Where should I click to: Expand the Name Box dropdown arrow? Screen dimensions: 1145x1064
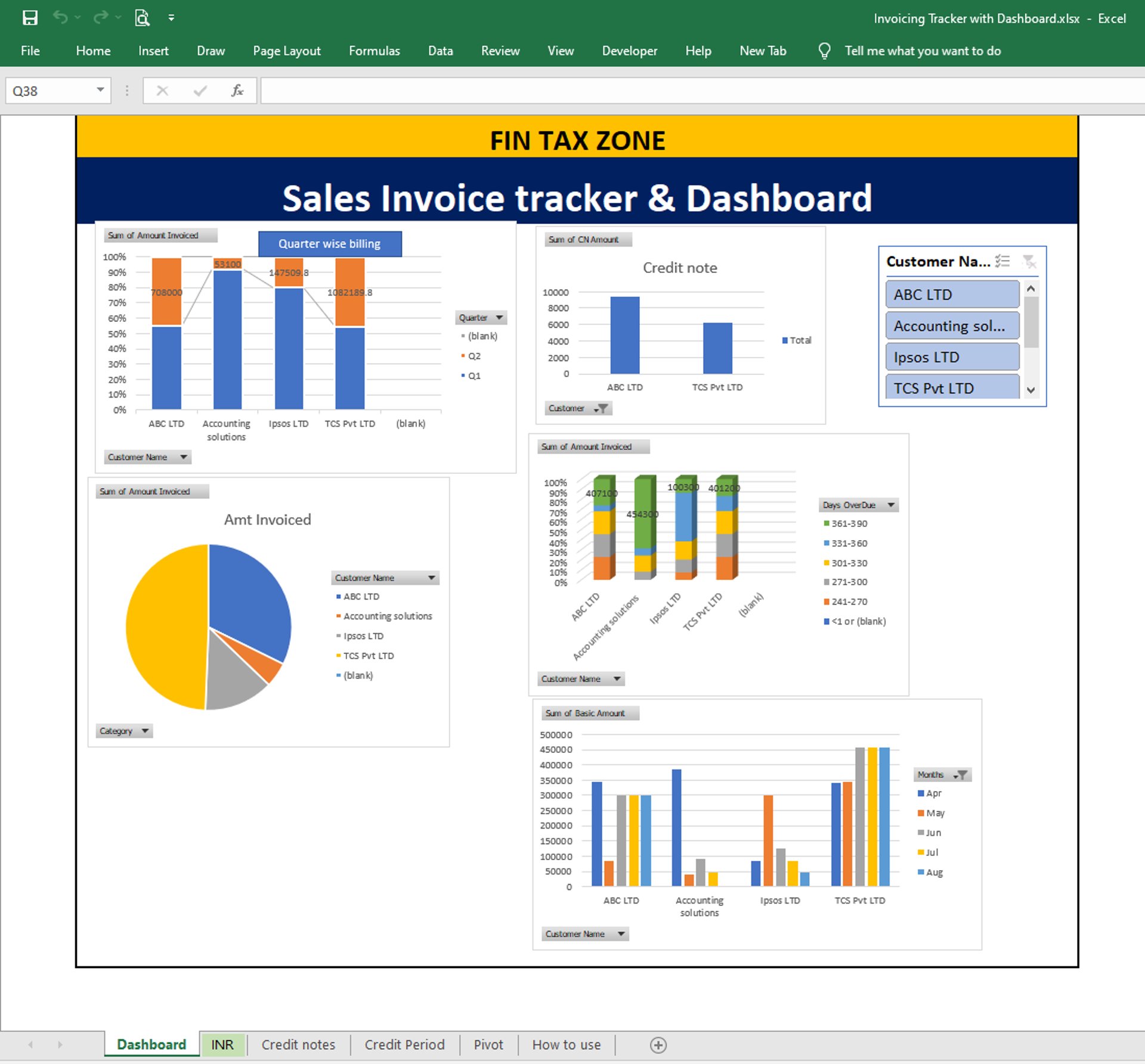100,90
